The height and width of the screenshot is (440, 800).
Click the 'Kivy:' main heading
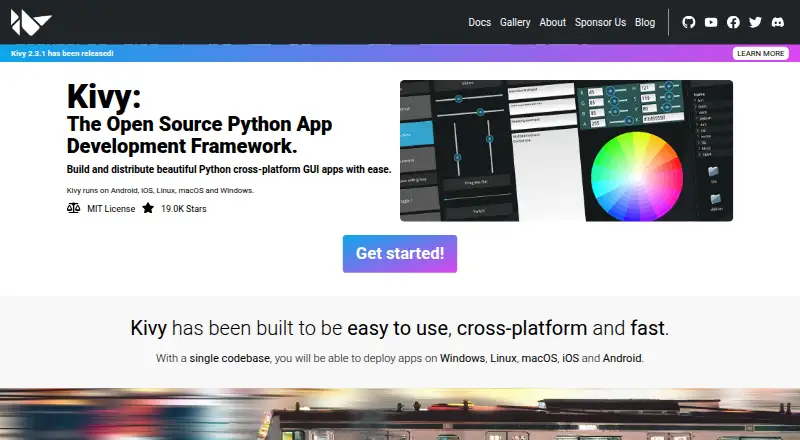104,96
